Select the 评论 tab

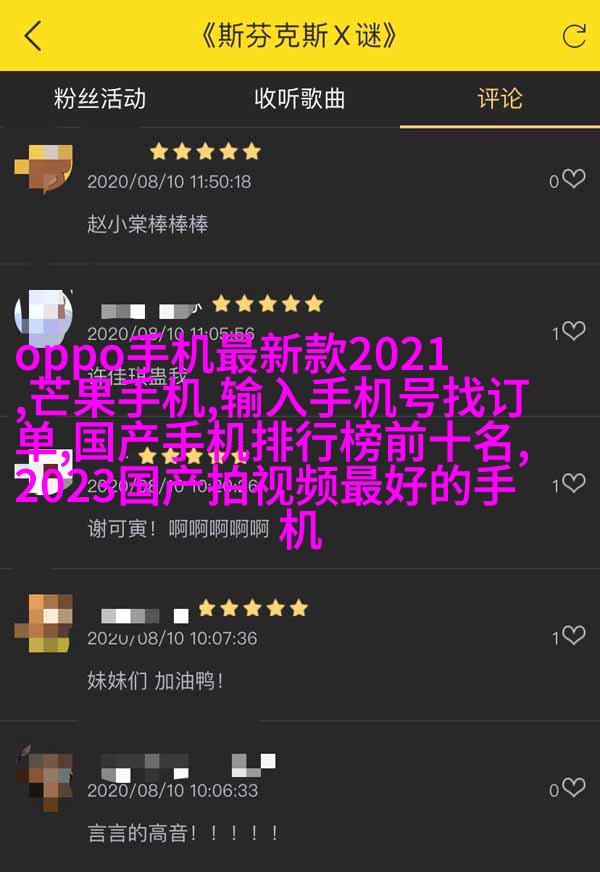pos(500,99)
